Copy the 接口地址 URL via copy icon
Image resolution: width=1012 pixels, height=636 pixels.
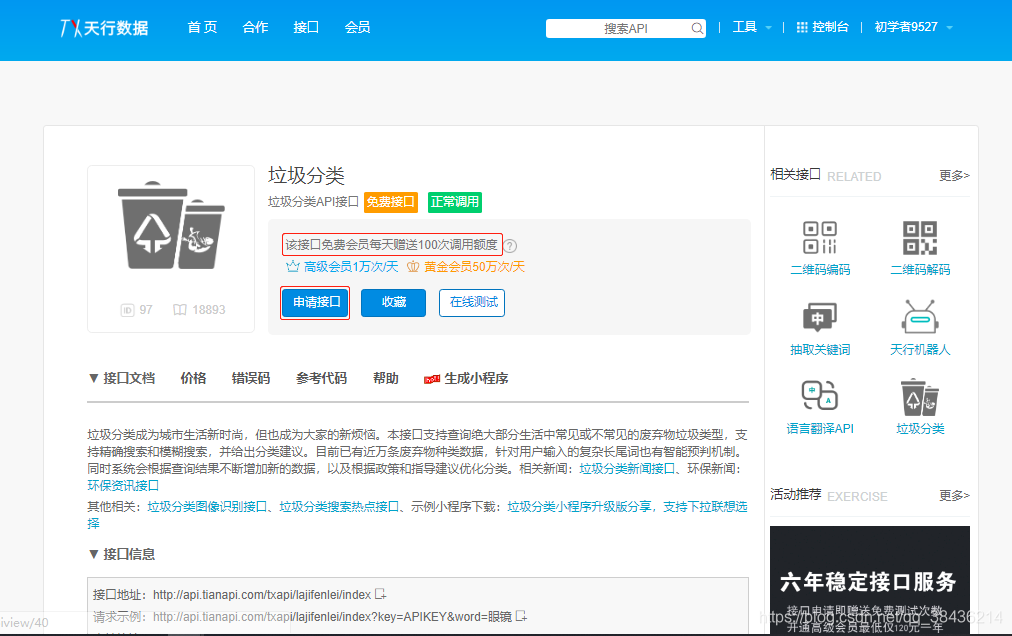[381, 594]
